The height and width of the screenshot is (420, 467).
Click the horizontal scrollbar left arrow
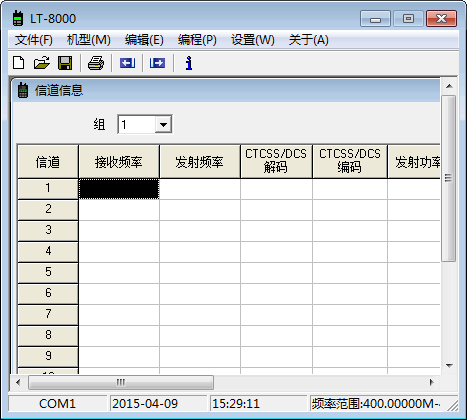coord(18,382)
